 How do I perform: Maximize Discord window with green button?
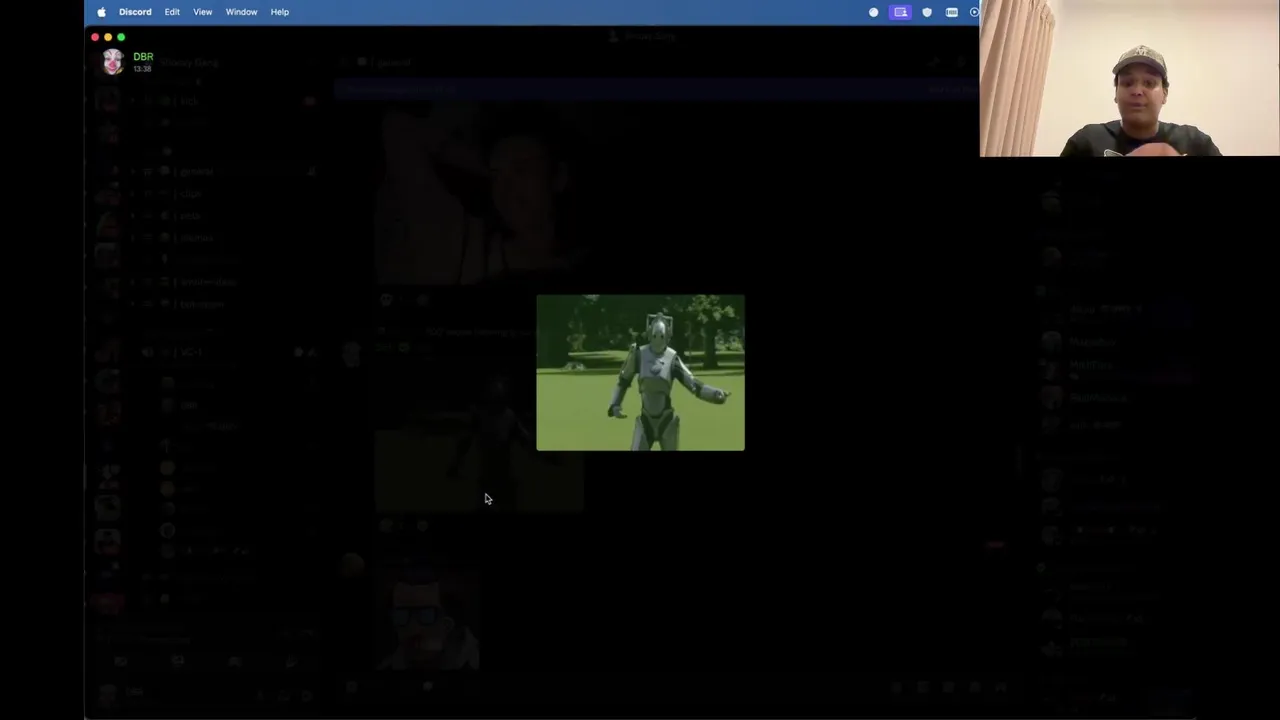click(121, 37)
